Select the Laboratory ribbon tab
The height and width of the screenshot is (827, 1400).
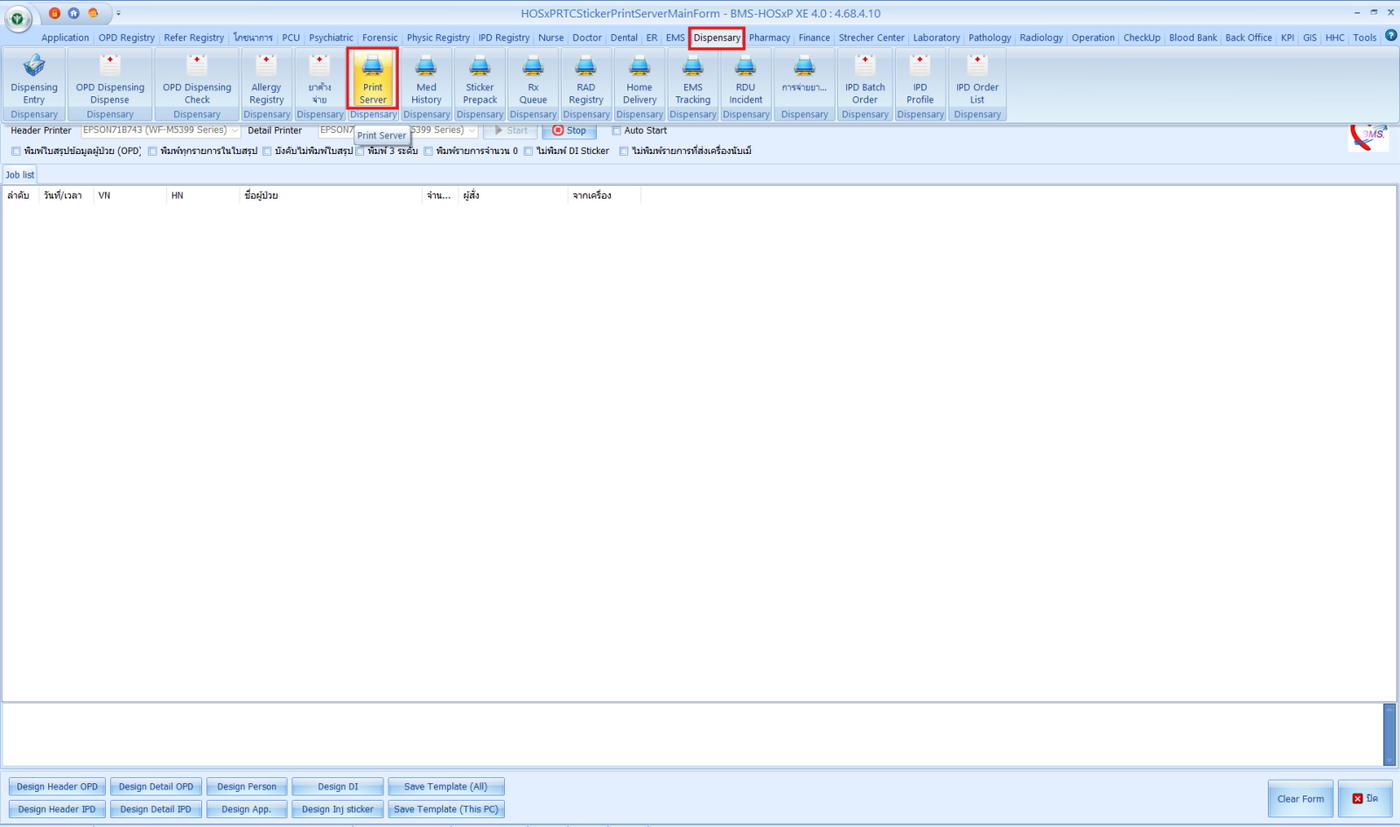click(936, 38)
